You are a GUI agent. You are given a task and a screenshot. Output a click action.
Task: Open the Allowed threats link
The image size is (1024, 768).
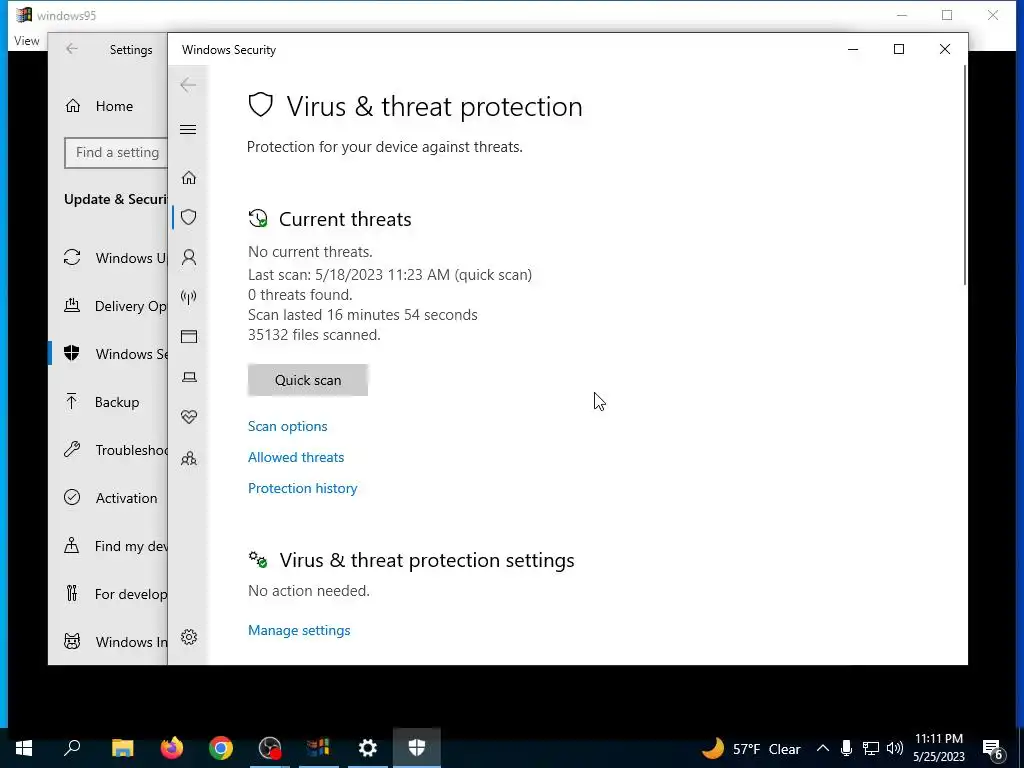[x=296, y=457]
